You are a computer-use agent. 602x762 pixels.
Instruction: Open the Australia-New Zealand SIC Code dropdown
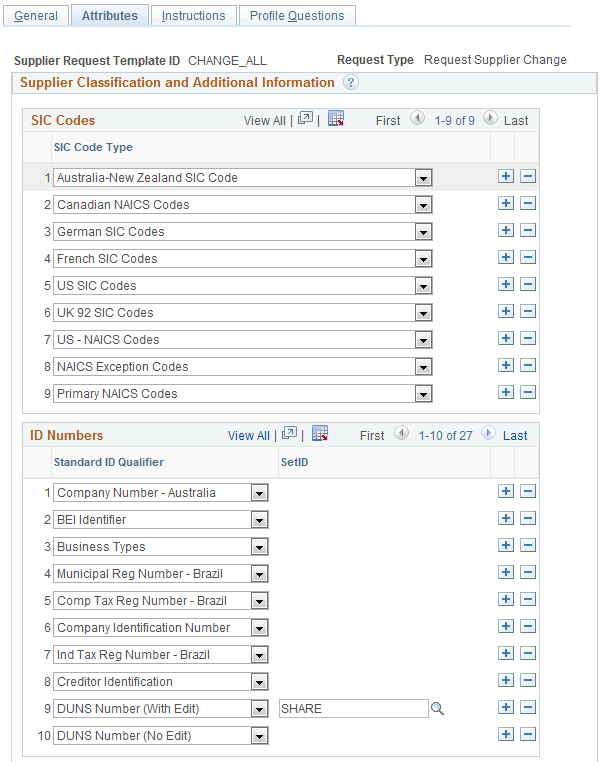pyautogui.click(x=423, y=178)
